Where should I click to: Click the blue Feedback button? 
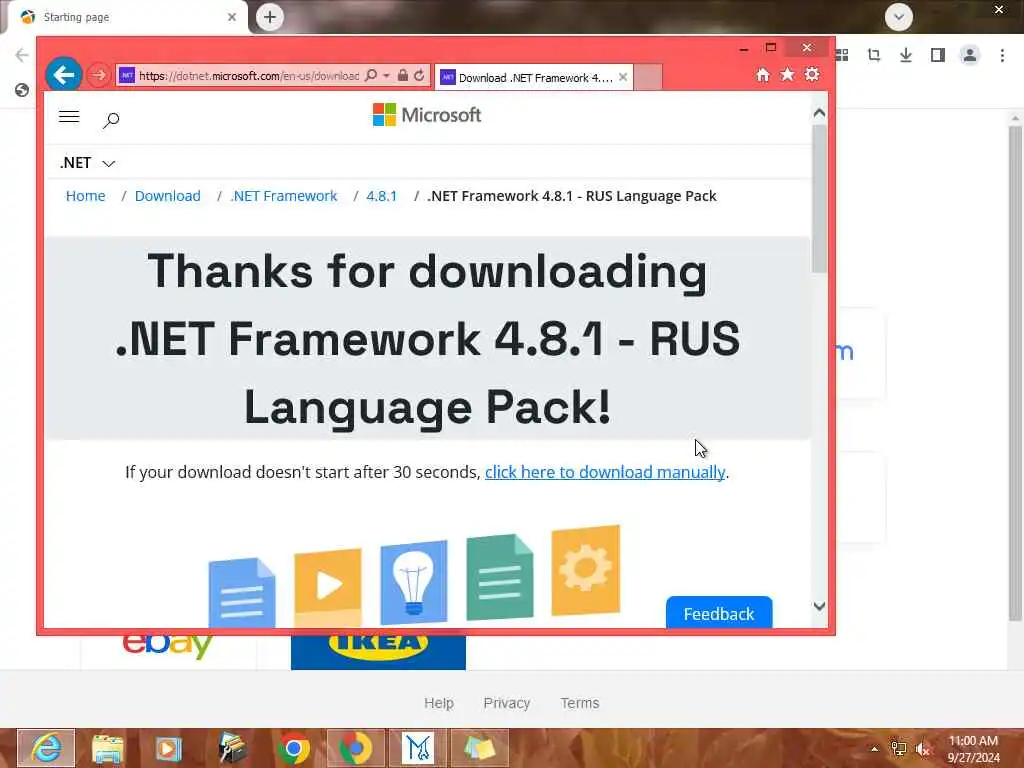[x=719, y=613]
